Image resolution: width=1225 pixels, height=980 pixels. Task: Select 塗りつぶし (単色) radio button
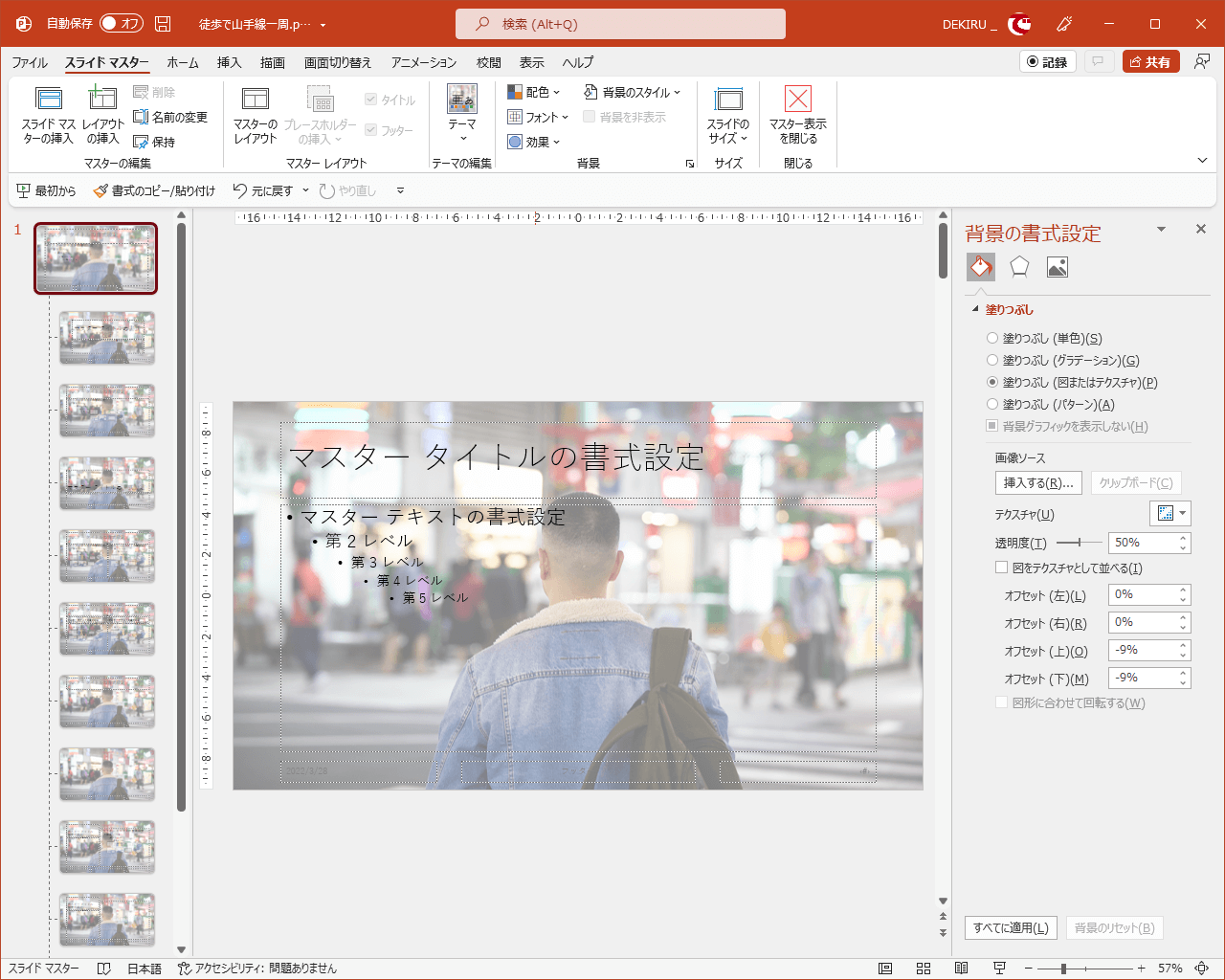click(991, 337)
